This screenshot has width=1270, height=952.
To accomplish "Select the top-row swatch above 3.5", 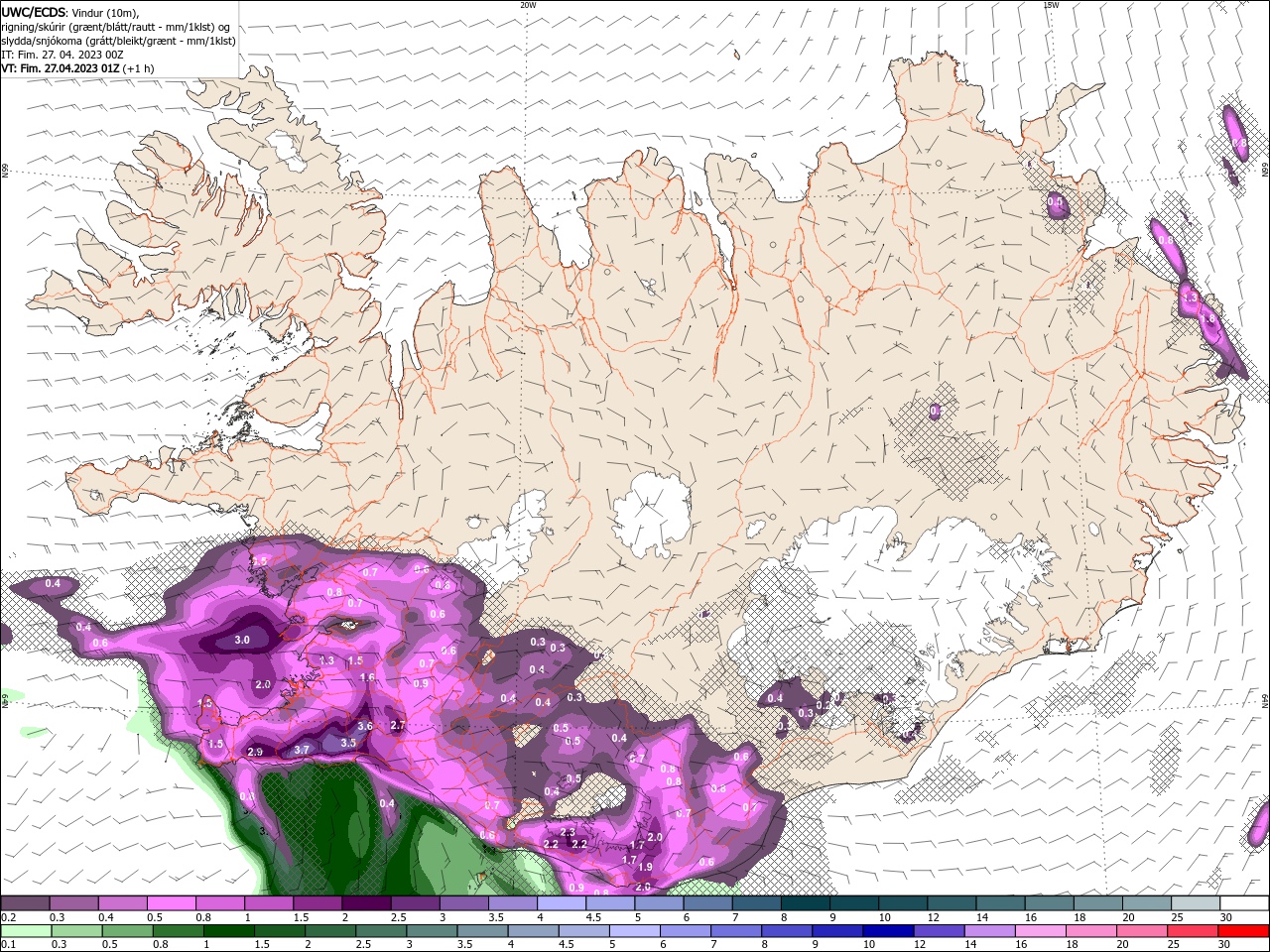I will pos(511,903).
